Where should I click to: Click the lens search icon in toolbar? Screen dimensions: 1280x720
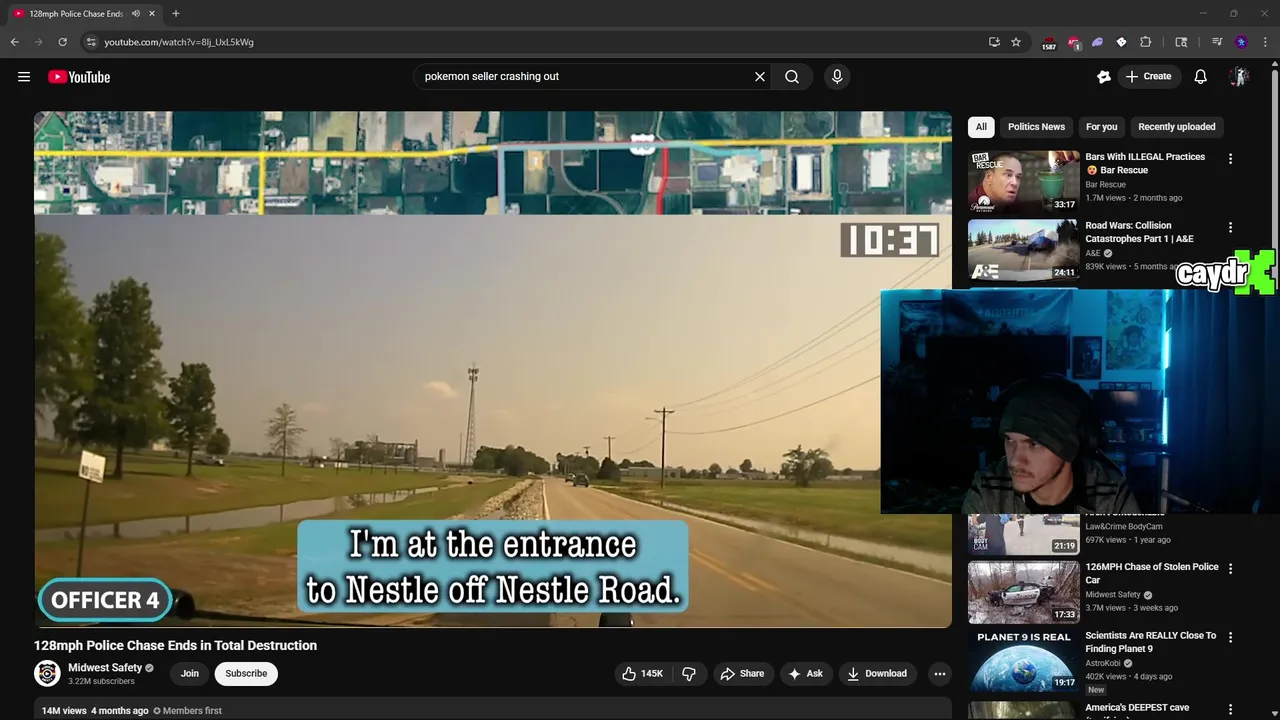click(1181, 42)
